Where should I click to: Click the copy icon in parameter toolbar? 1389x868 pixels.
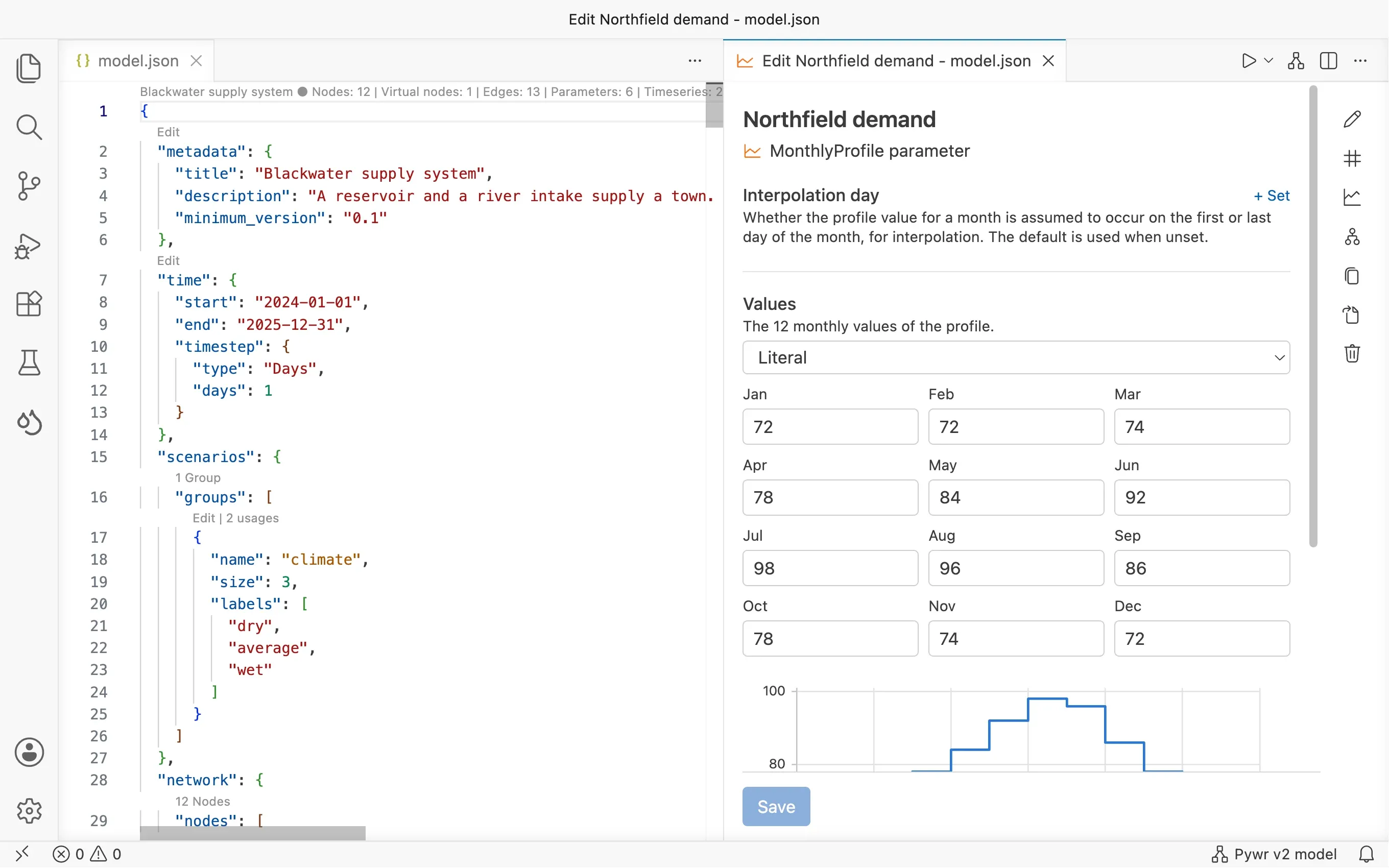pos(1352,276)
